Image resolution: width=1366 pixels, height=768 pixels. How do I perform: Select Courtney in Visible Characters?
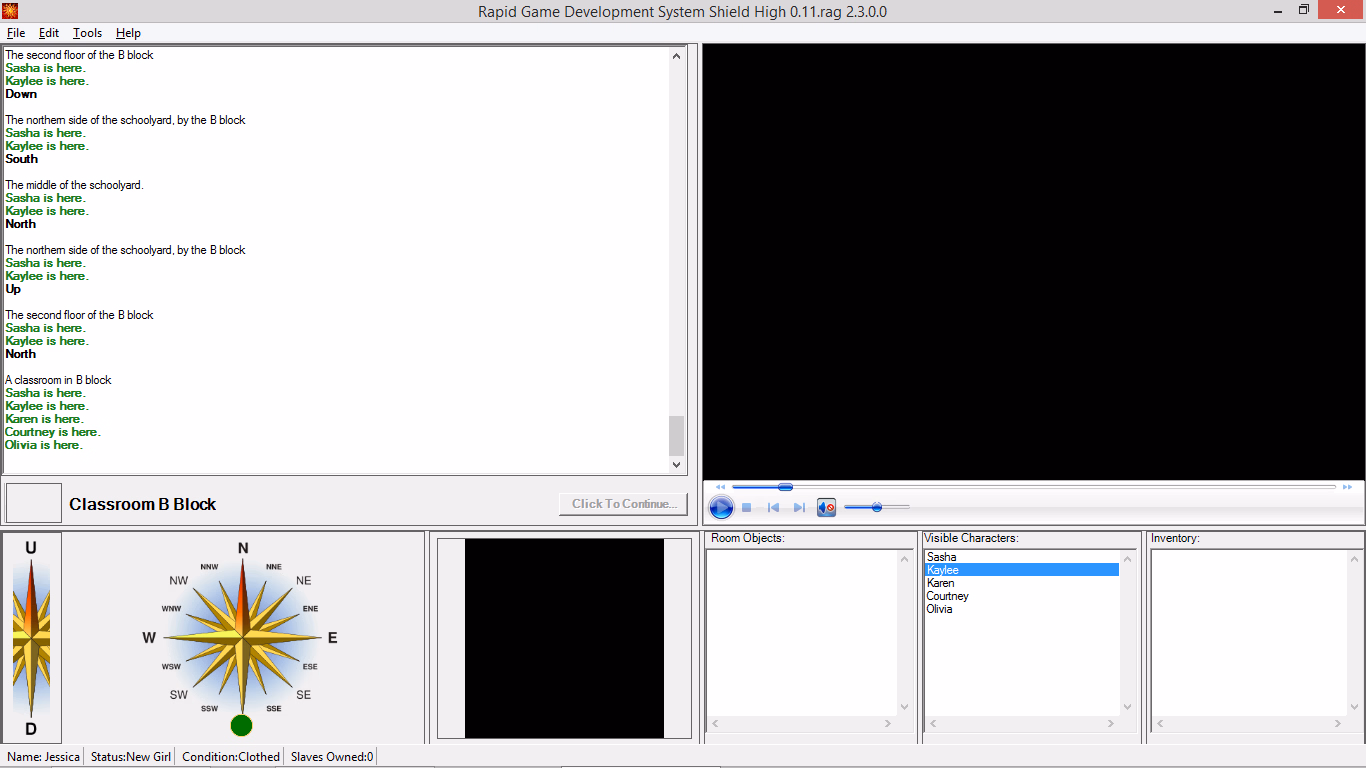click(1021, 596)
